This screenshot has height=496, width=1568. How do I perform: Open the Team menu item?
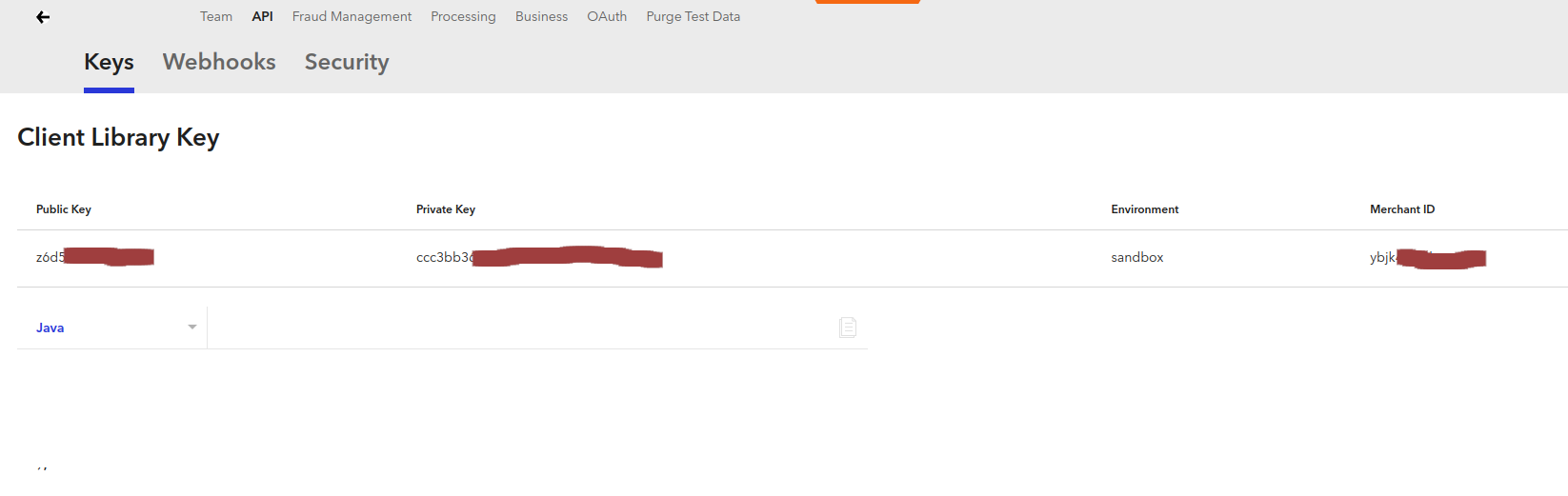pos(216,16)
